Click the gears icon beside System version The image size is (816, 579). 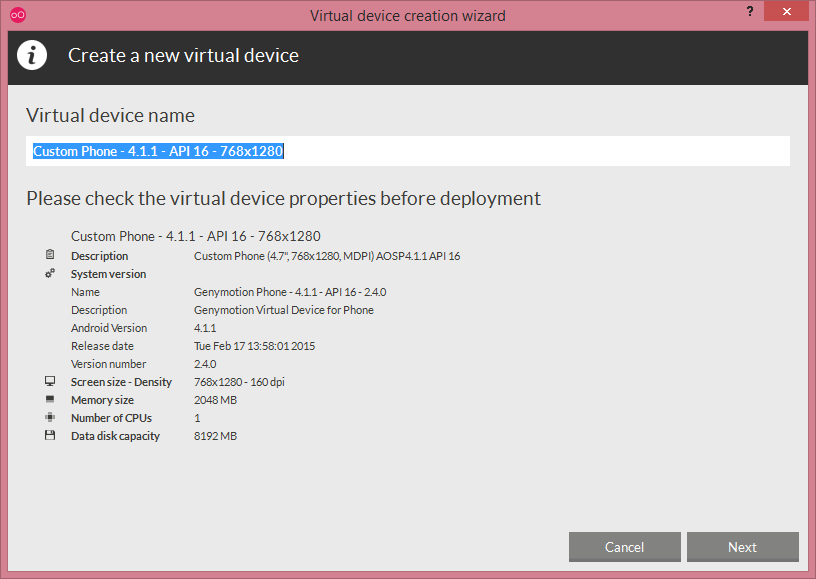pyautogui.click(x=50, y=273)
